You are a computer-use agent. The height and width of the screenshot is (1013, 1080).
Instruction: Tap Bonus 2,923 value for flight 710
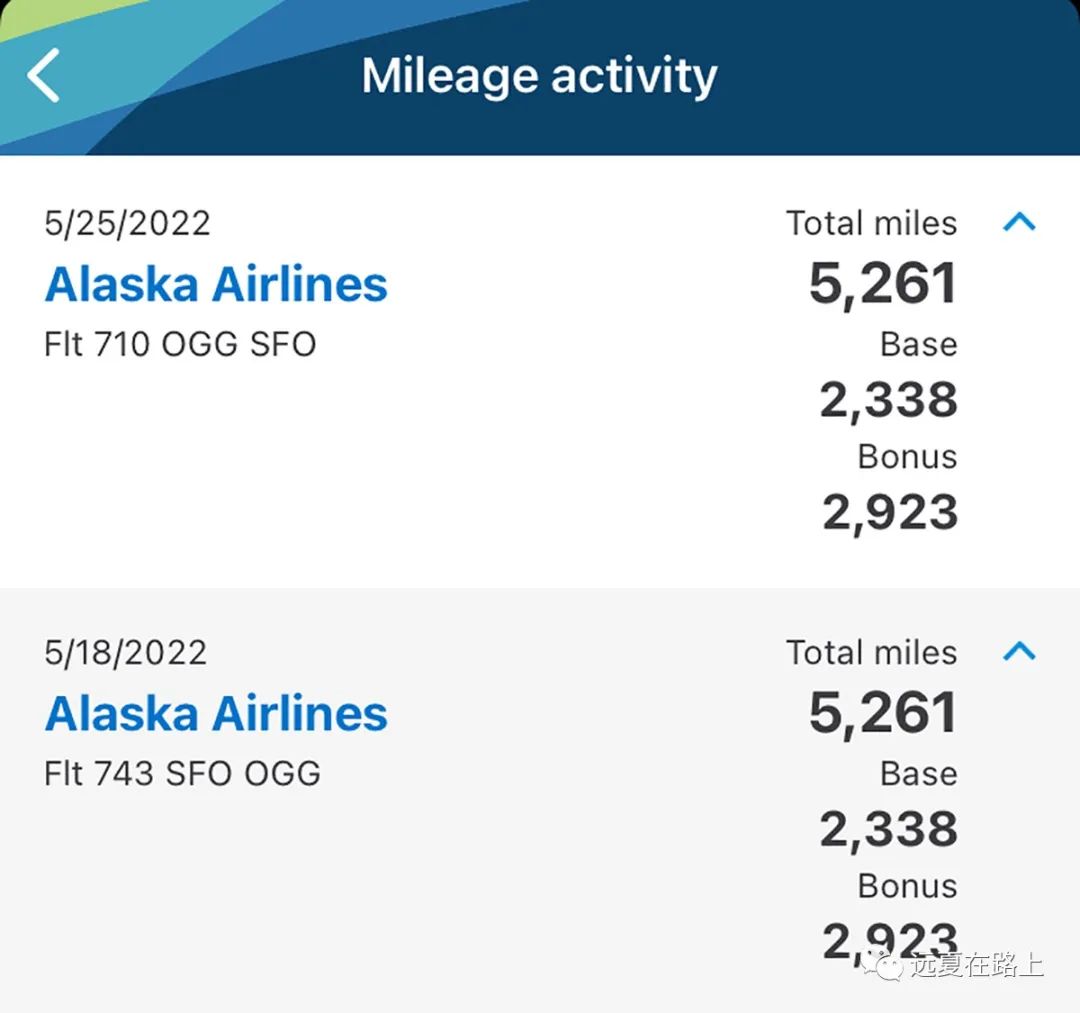point(890,512)
